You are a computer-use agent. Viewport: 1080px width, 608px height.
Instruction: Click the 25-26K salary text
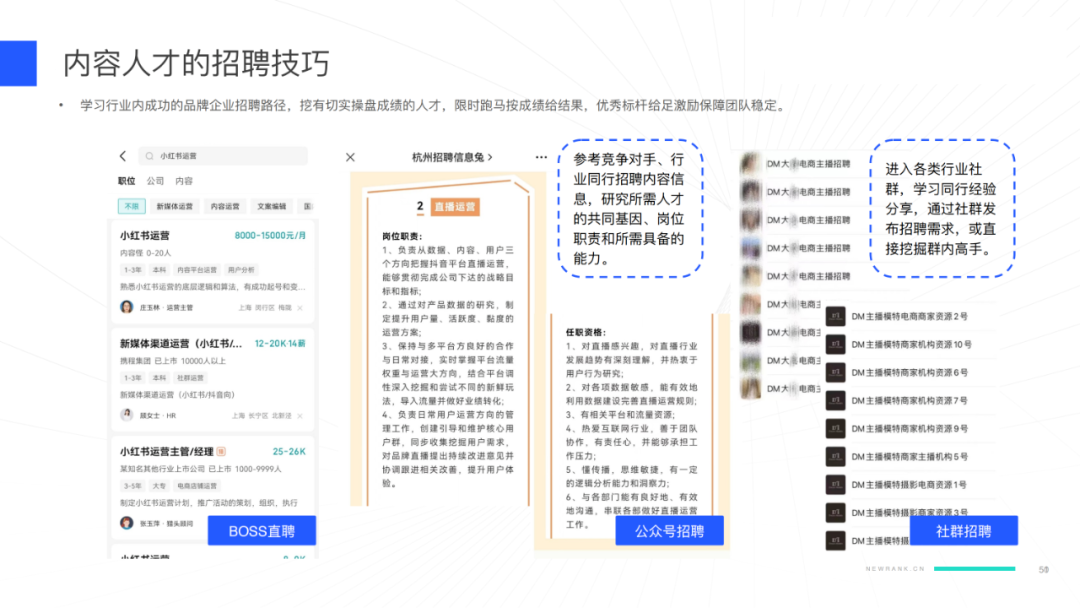click(289, 452)
